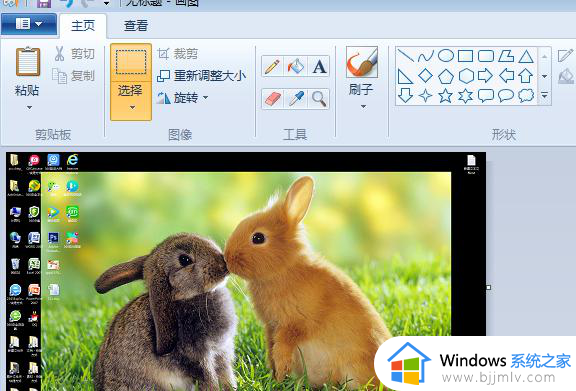Activate the Text tool
The width and height of the screenshot is (576, 391).
pyautogui.click(x=319, y=67)
